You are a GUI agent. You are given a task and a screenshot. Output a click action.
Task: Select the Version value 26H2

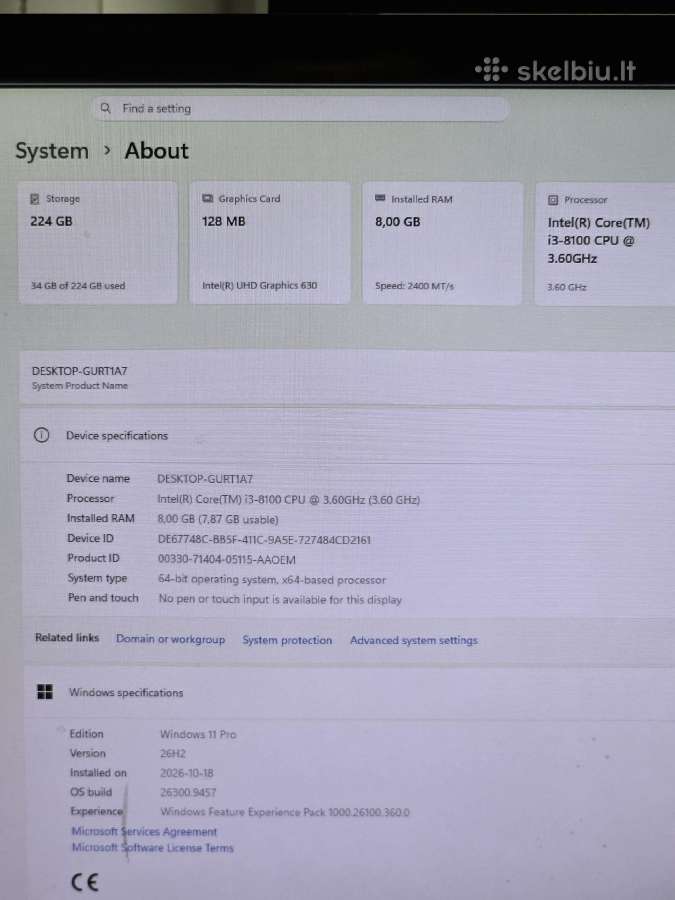point(173,754)
